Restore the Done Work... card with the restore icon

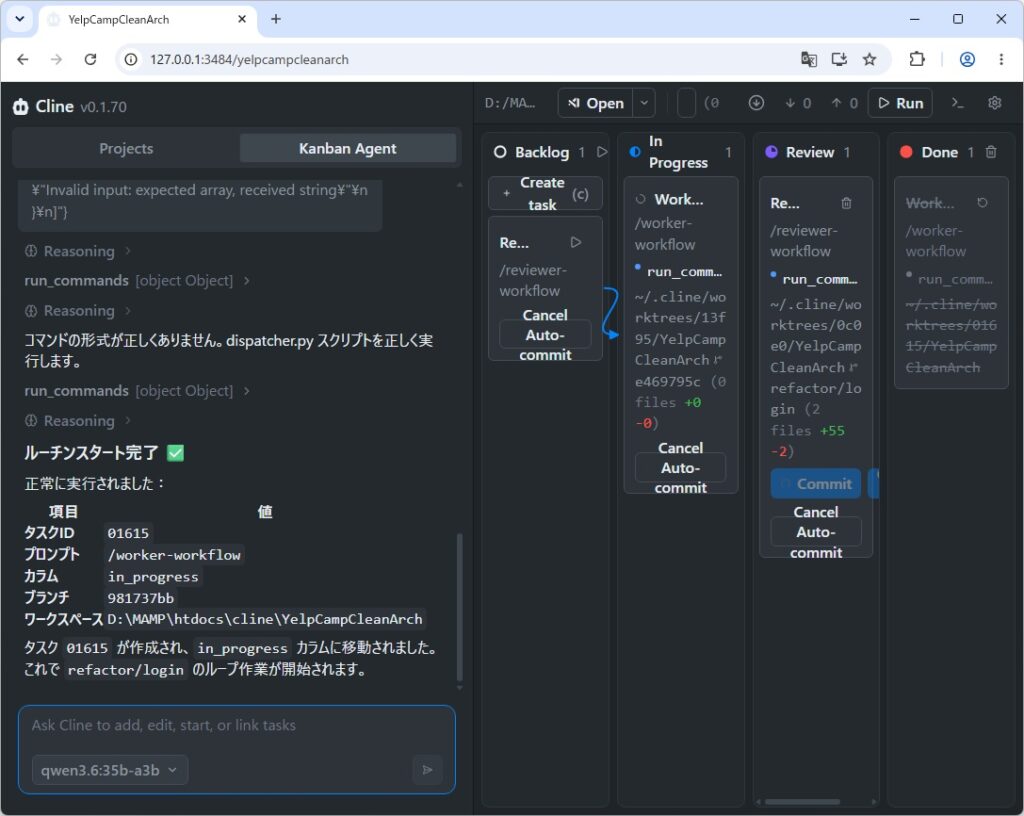(x=982, y=203)
